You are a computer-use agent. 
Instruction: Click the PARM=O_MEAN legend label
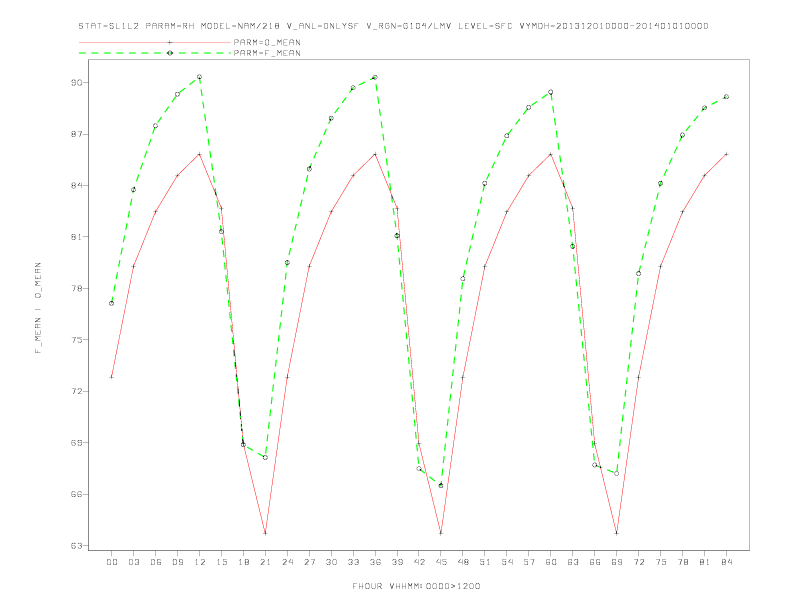(x=267, y=42)
